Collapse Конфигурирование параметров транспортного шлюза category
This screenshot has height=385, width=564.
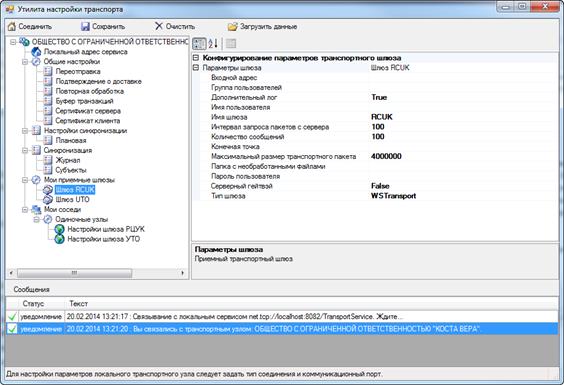click(x=196, y=58)
